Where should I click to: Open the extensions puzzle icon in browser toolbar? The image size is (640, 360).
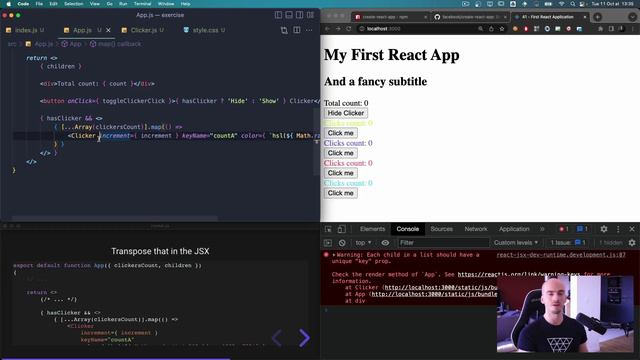[600, 29]
